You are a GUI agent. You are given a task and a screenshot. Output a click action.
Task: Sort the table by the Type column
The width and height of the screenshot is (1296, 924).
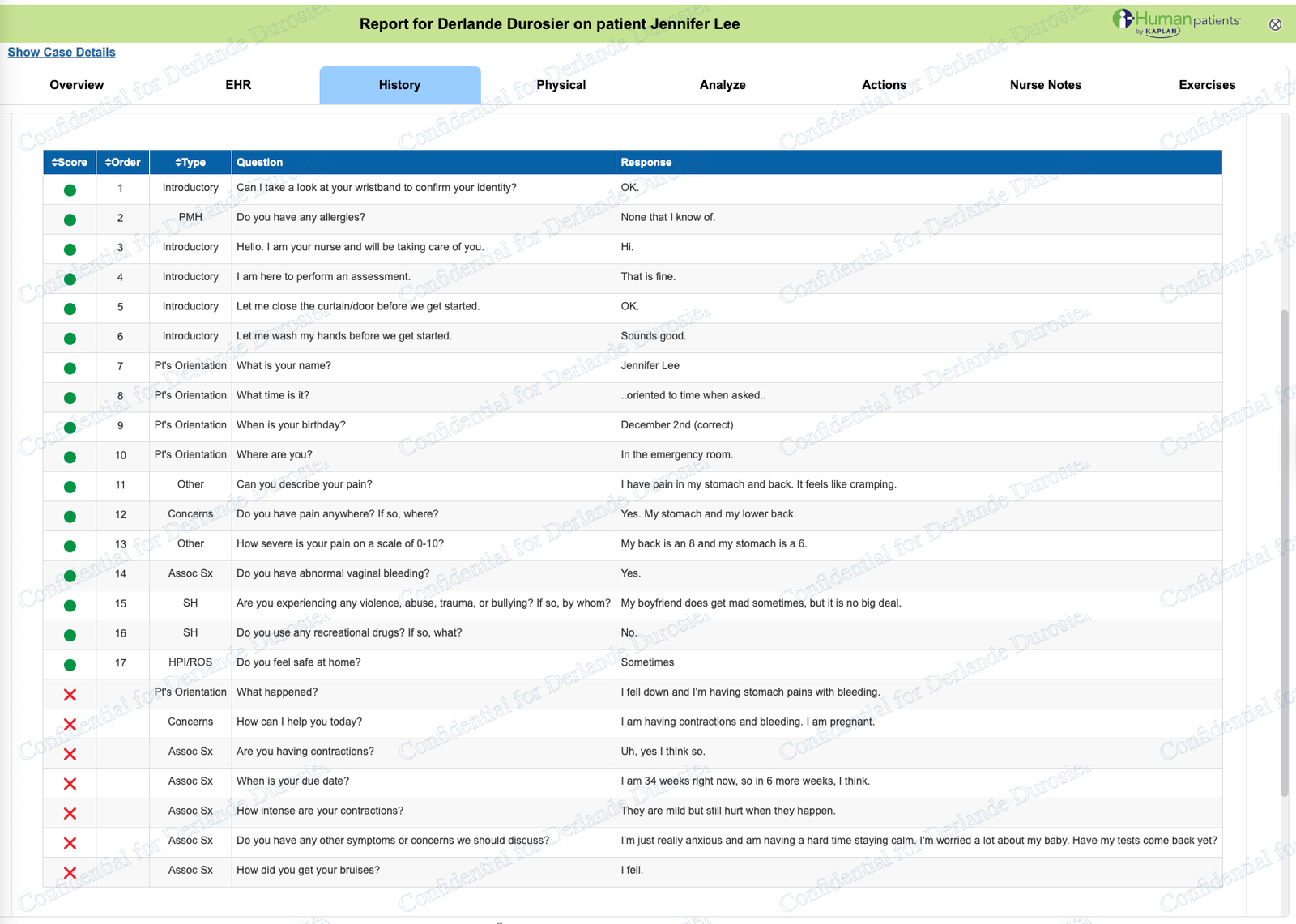(x=190, y=162)
